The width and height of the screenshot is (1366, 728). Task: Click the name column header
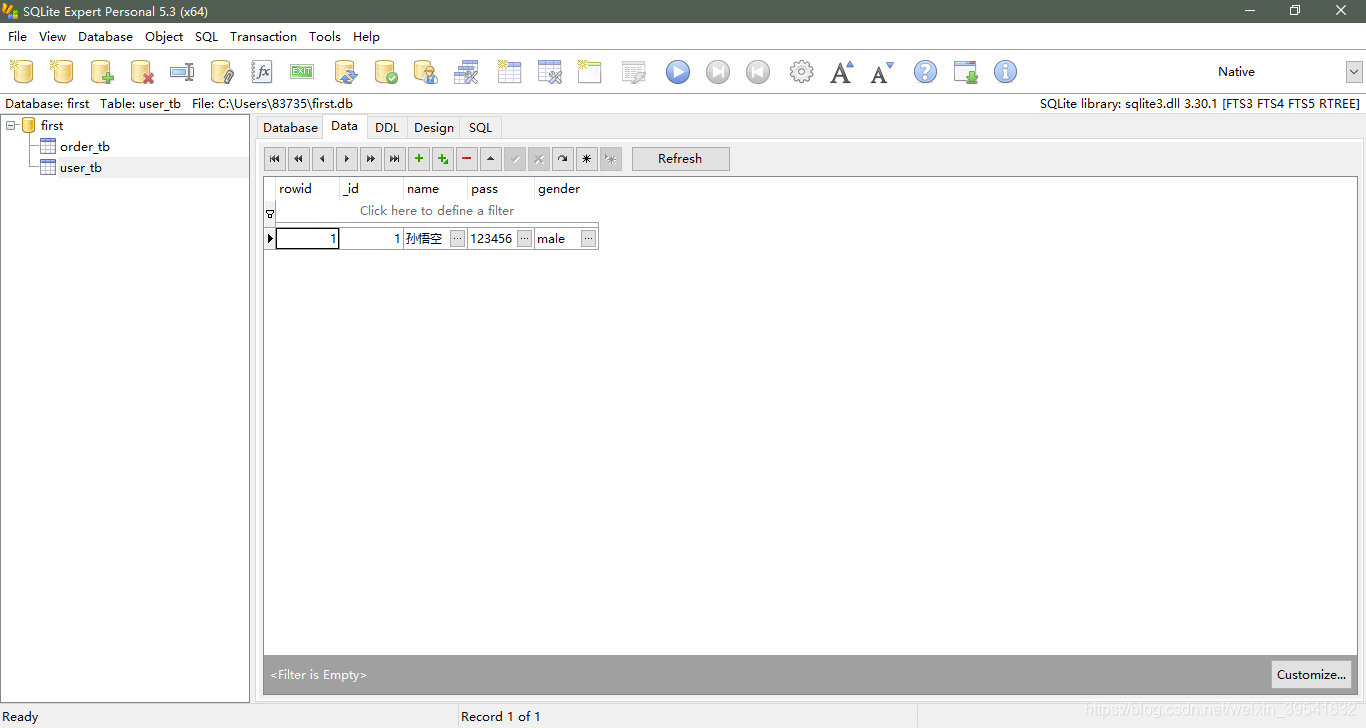coord(435,189)
